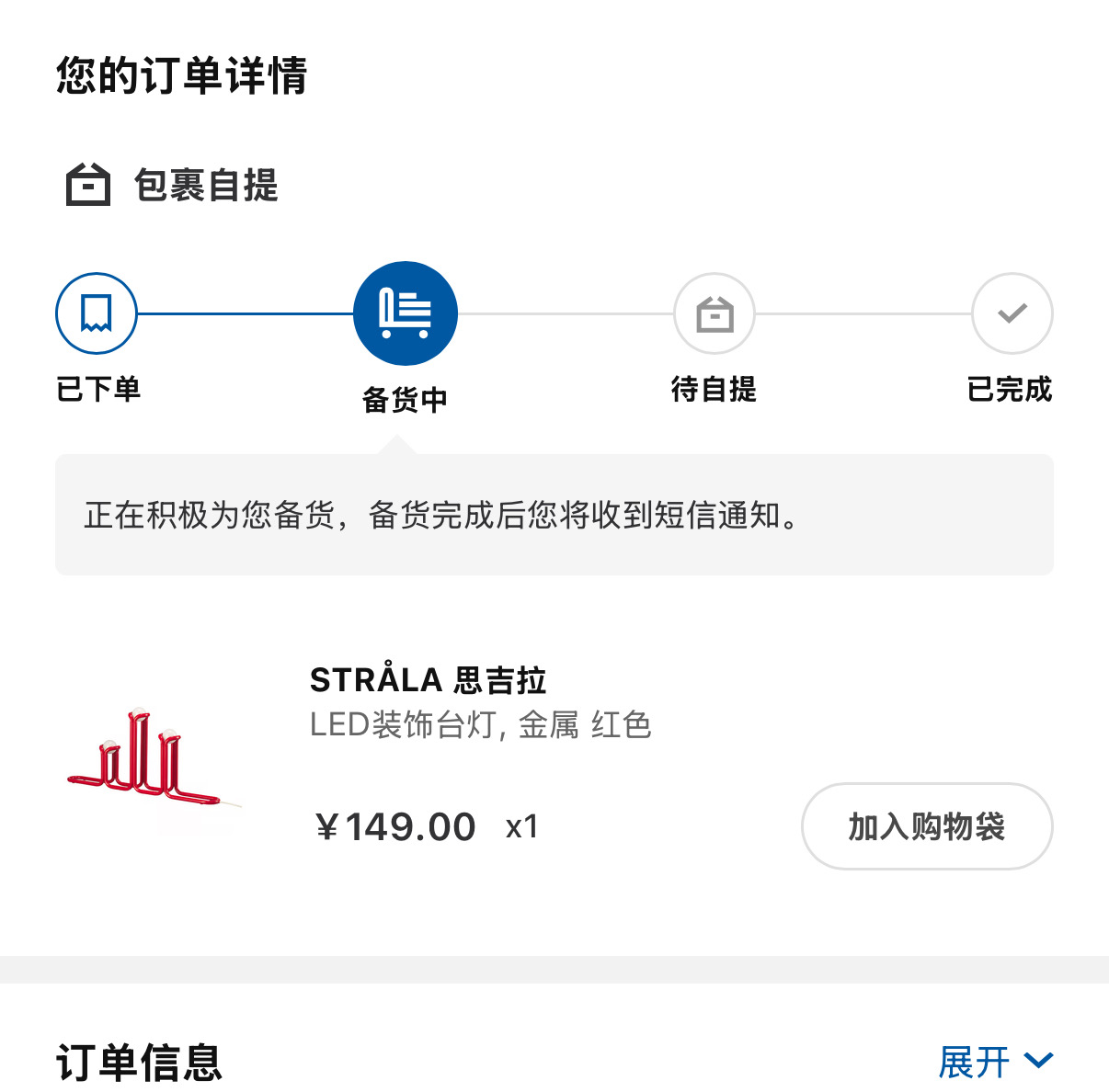Expand order info using the chevron arrow

[x=1039, y=1062]
